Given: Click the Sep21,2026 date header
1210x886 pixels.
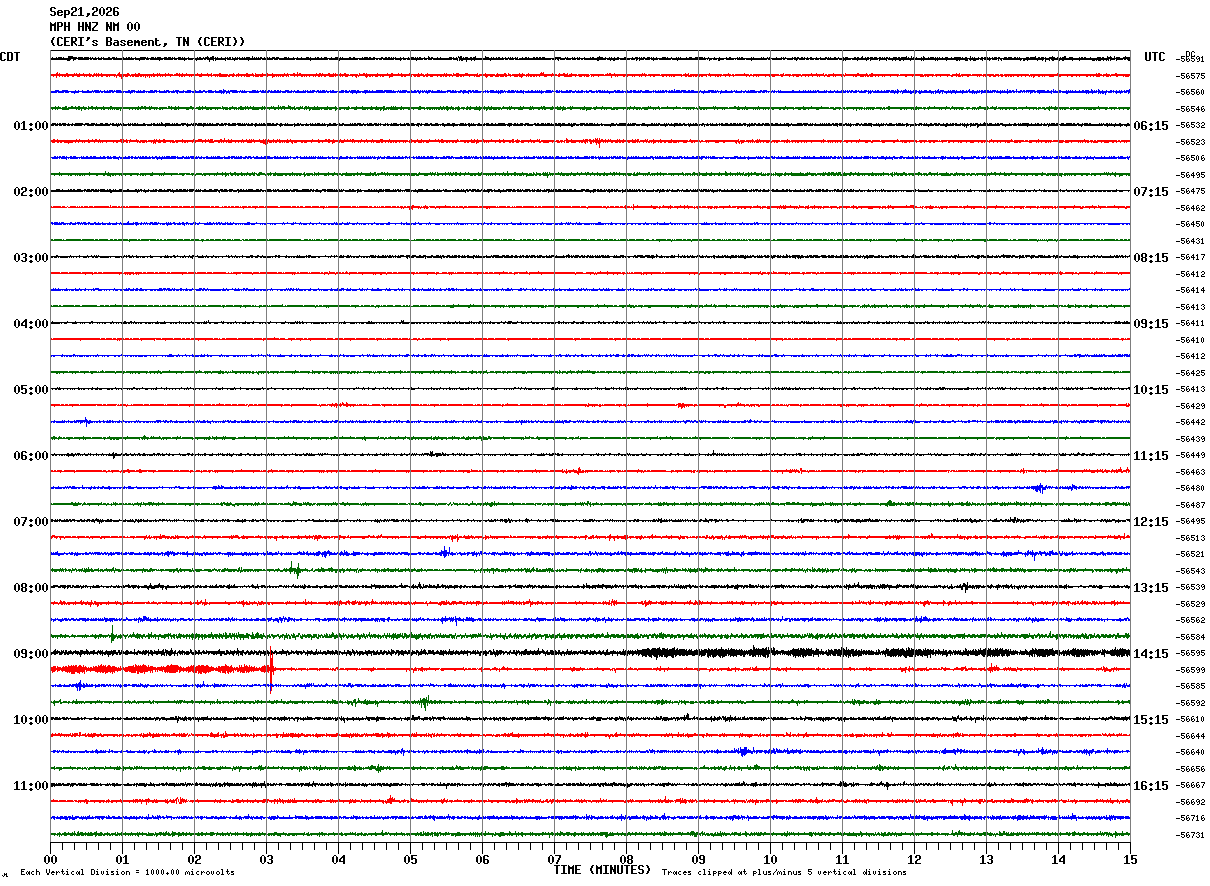Looking at the screenshot, I should point(84,12).
